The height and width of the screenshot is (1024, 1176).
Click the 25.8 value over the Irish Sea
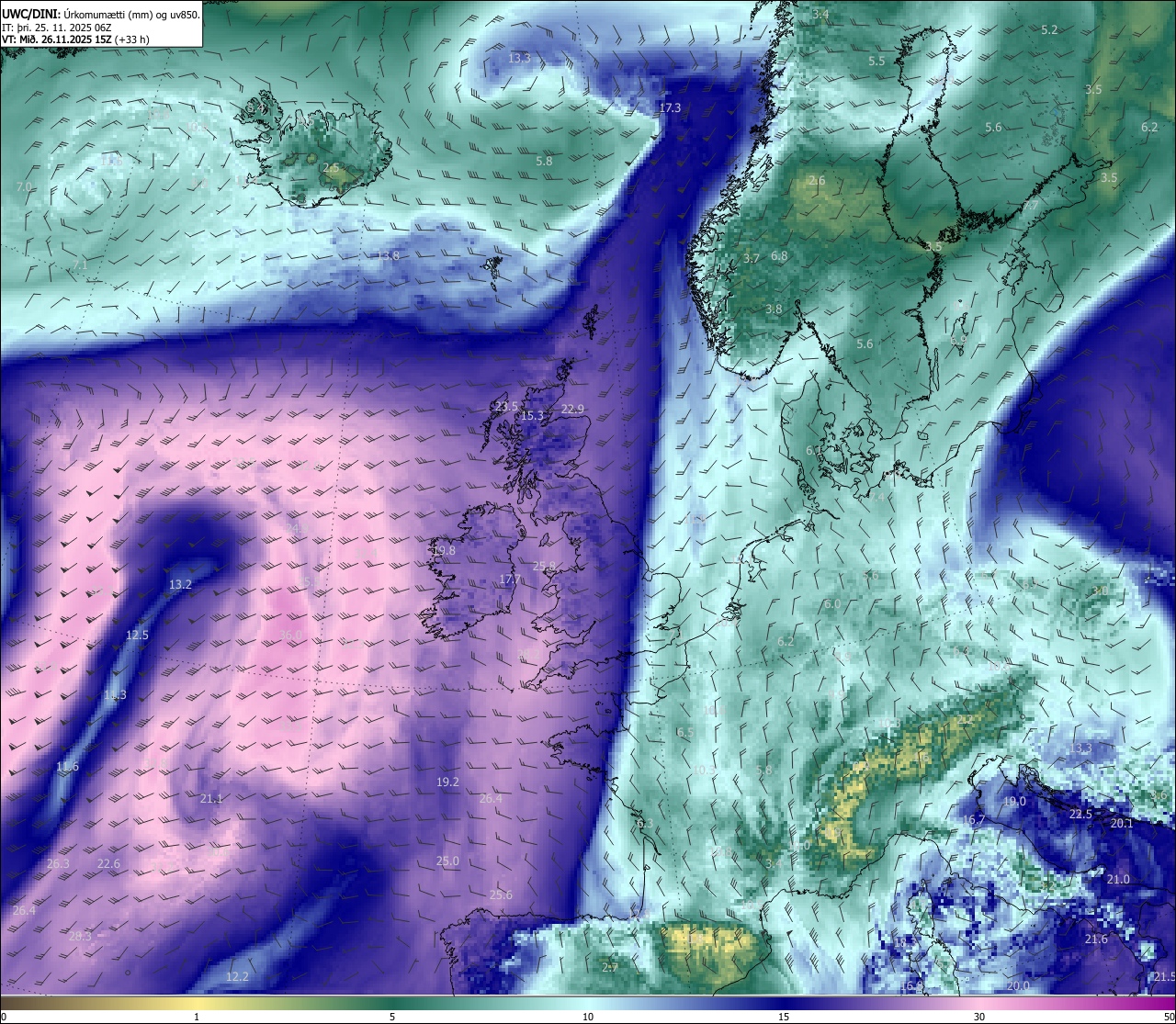[x=545, y=567]
